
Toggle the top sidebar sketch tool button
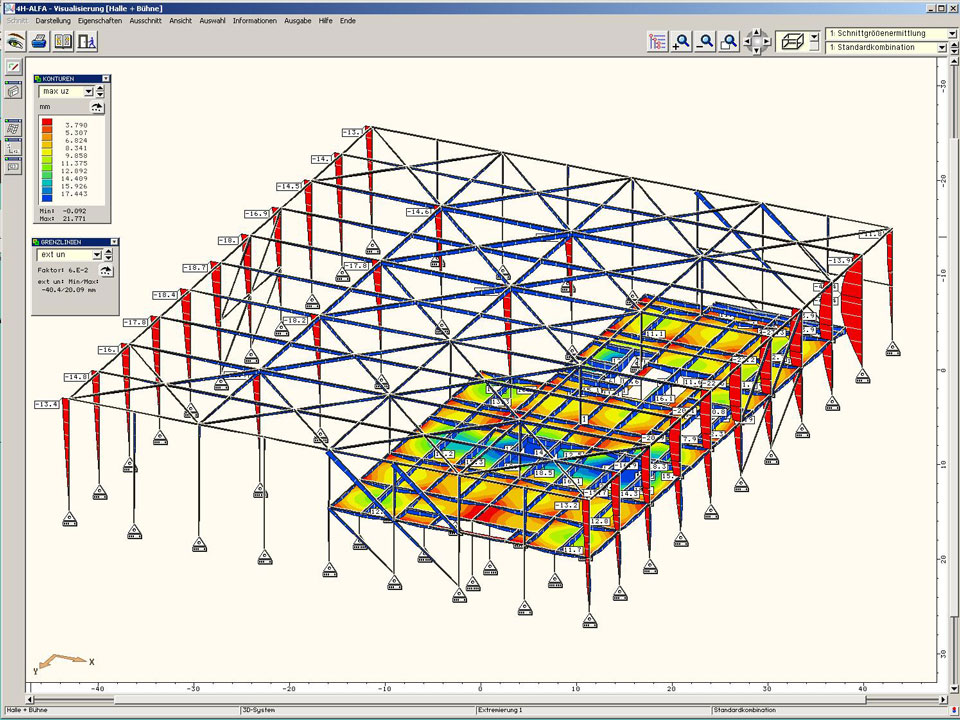click(13, 67)
